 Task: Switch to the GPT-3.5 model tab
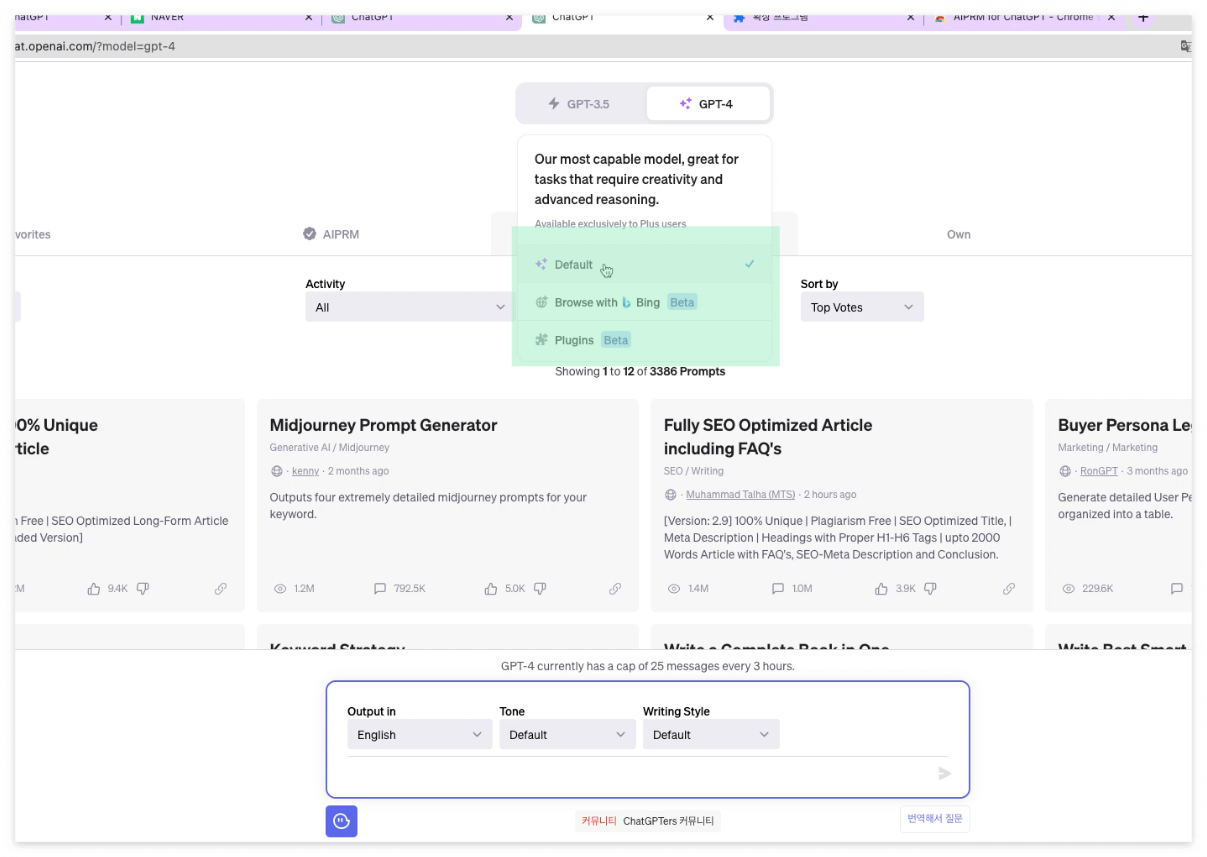tap(580, 104)
